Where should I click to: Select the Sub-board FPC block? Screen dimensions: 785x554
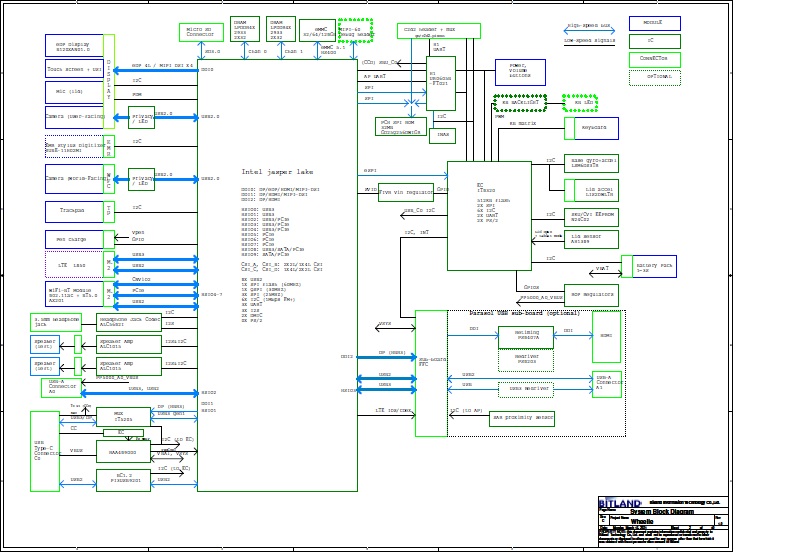pyautogui.click(x=431, y=373)
